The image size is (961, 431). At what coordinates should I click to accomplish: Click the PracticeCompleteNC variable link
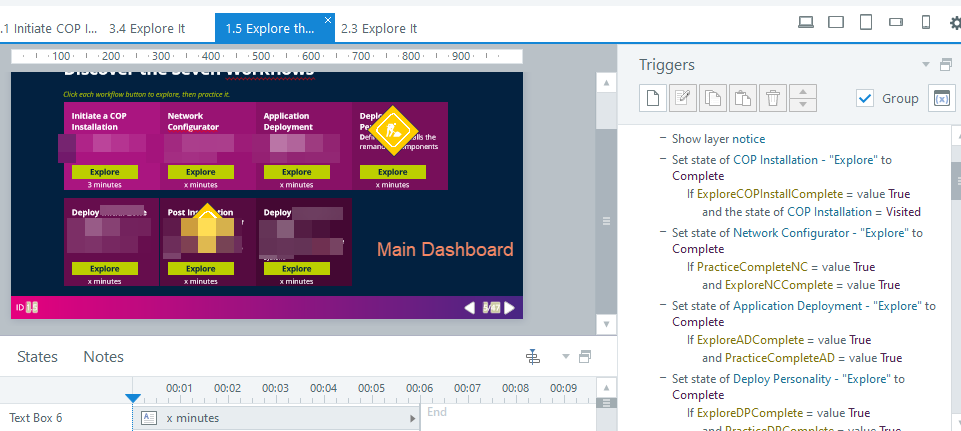tap(753, 267)
